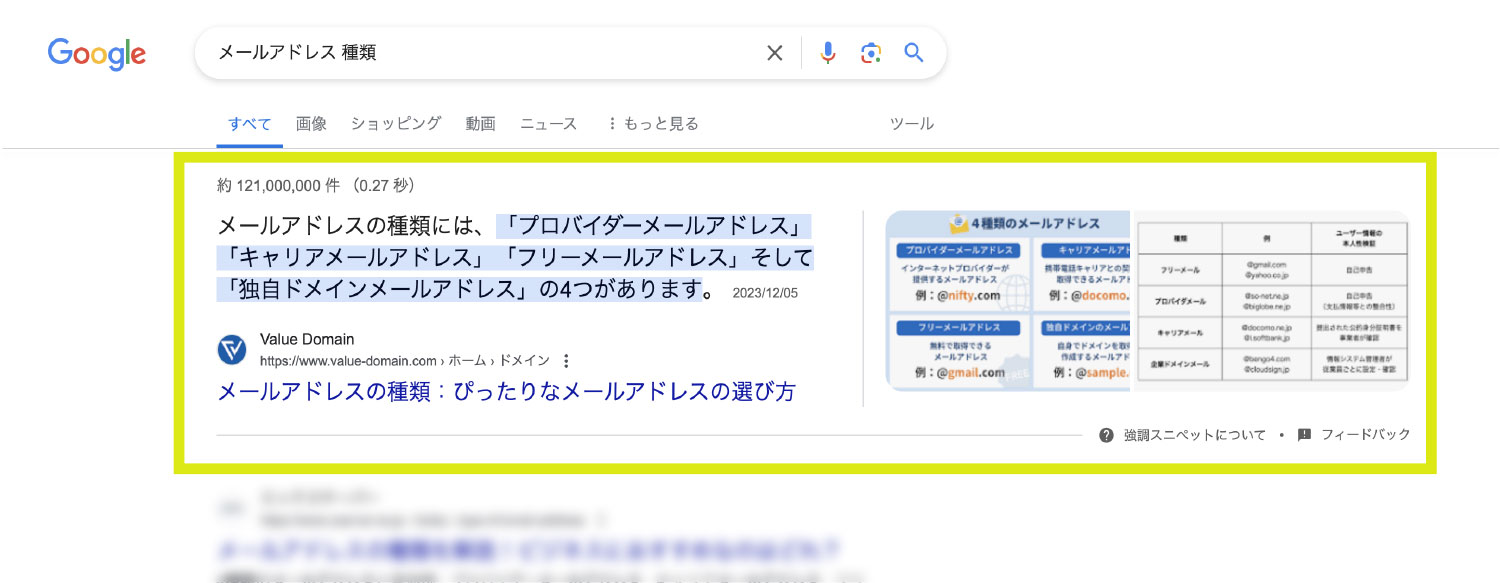Screen dimensions: 1500x583
Task: Switch to the 画像 tab
Action: pos(311,124)
